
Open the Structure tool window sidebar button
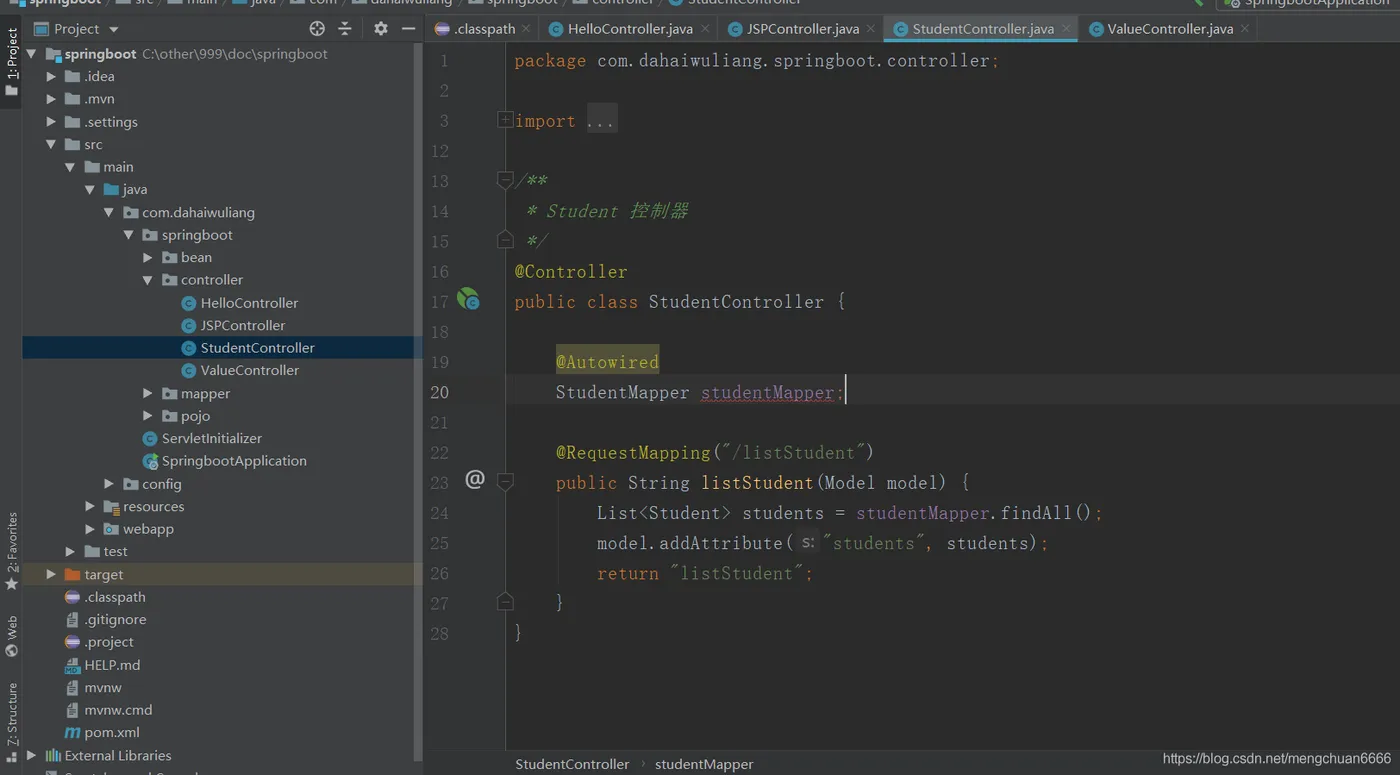pos(12,720)
